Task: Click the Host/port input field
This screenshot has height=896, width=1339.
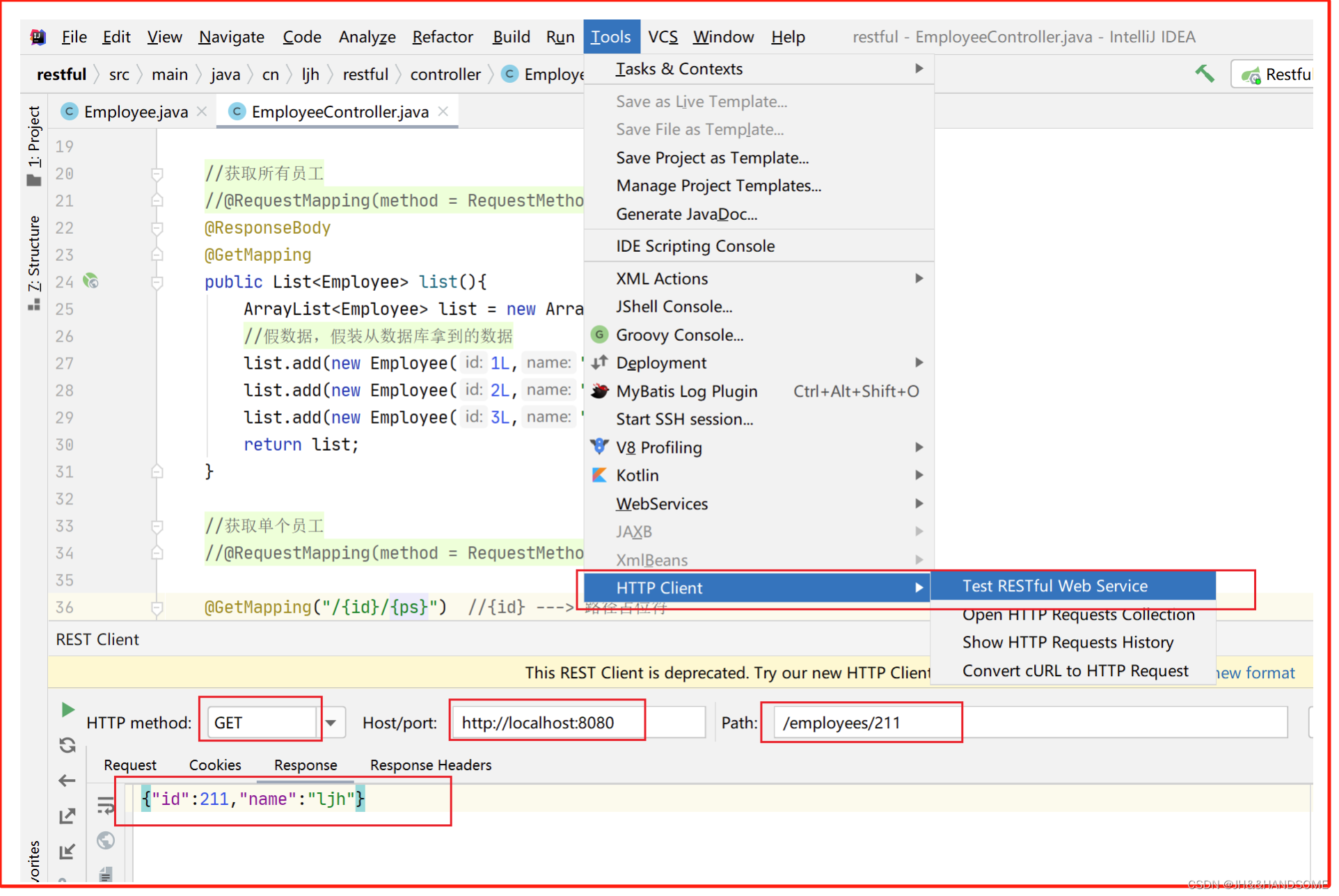Action: [578, 723]
